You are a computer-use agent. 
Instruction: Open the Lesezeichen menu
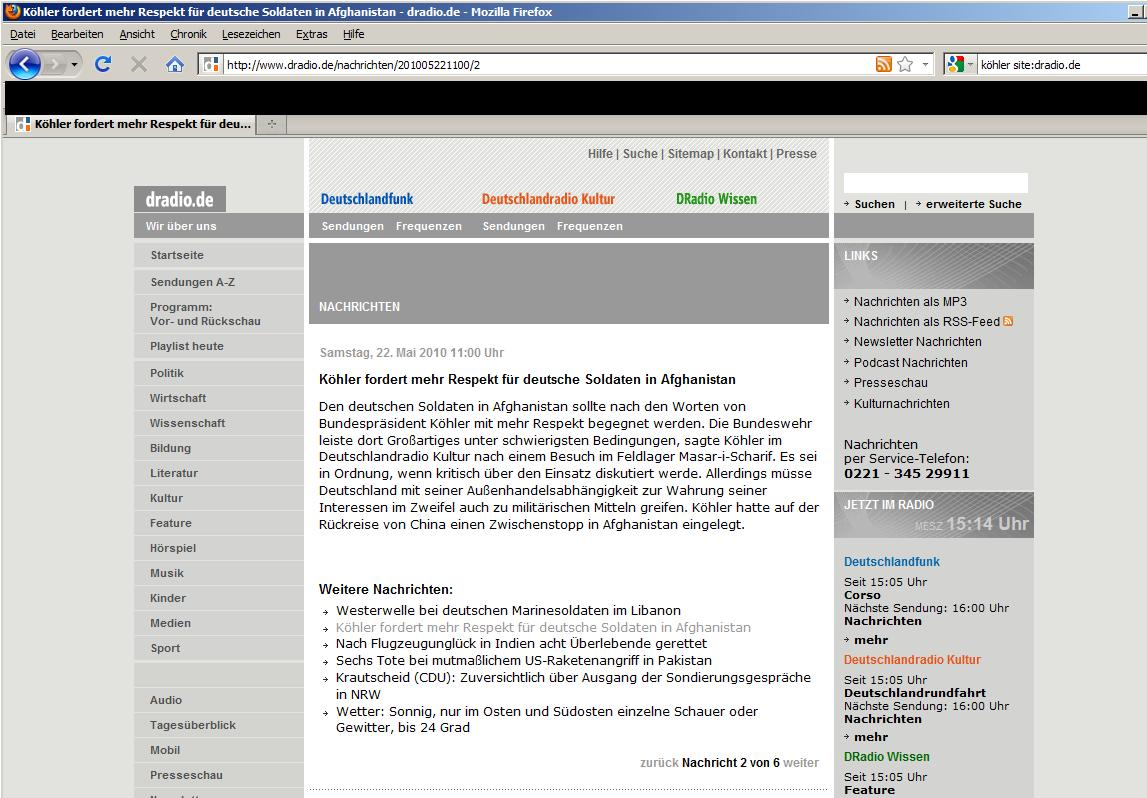(x=251, y=34)
